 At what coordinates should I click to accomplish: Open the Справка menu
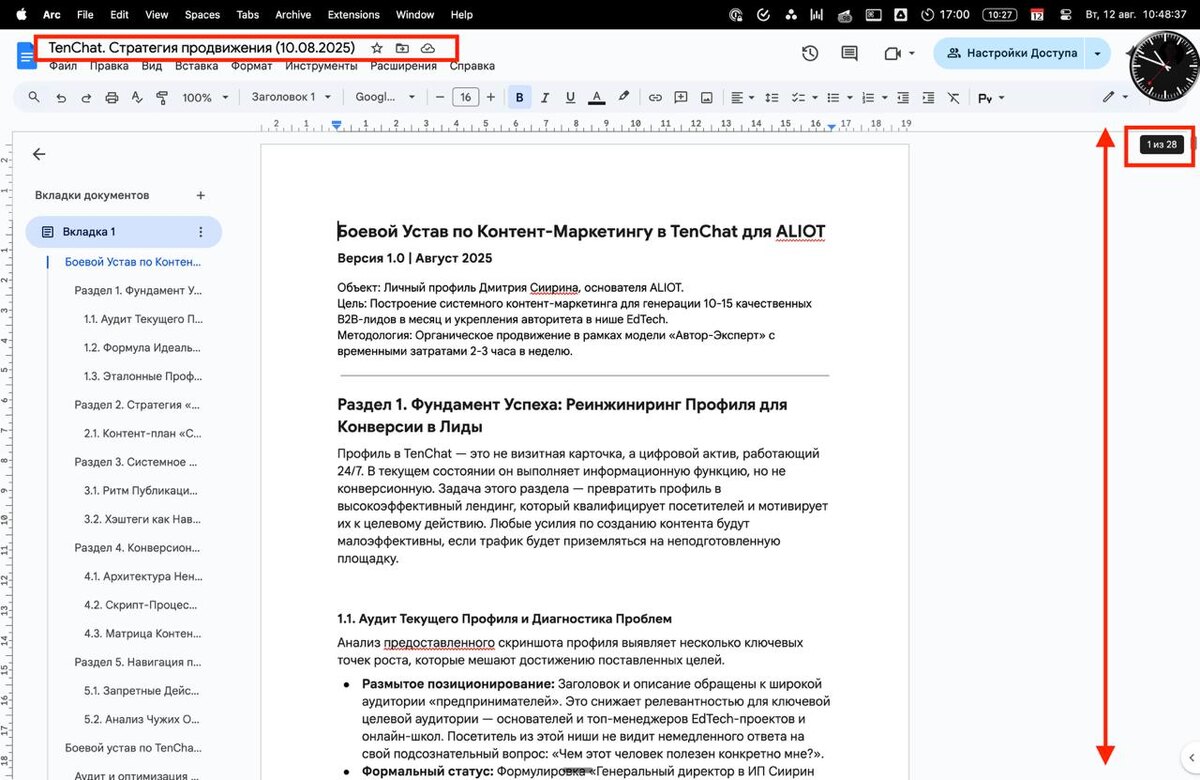(472, 66)
